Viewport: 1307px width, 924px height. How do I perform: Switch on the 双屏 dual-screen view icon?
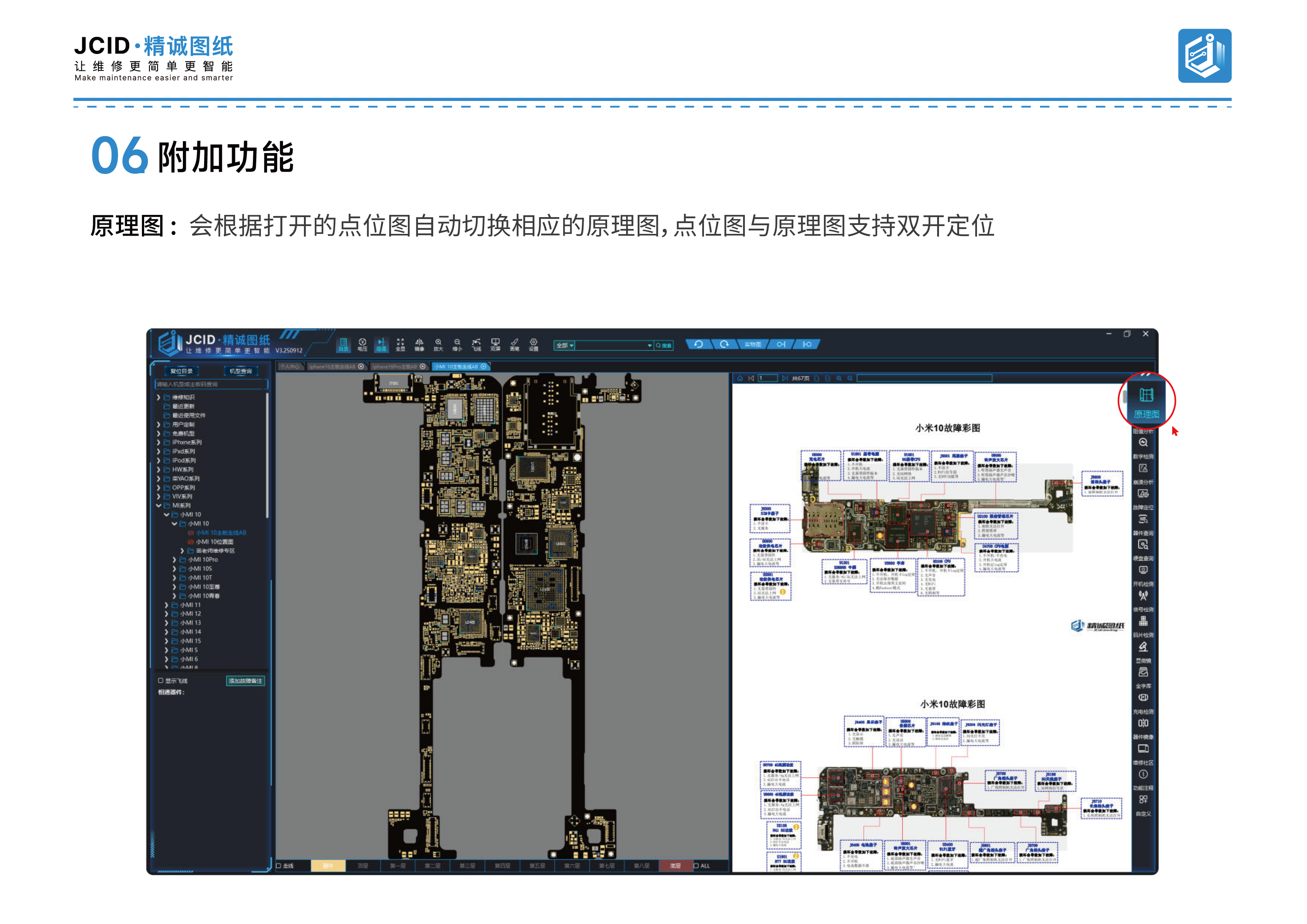(x=495, y=344)
